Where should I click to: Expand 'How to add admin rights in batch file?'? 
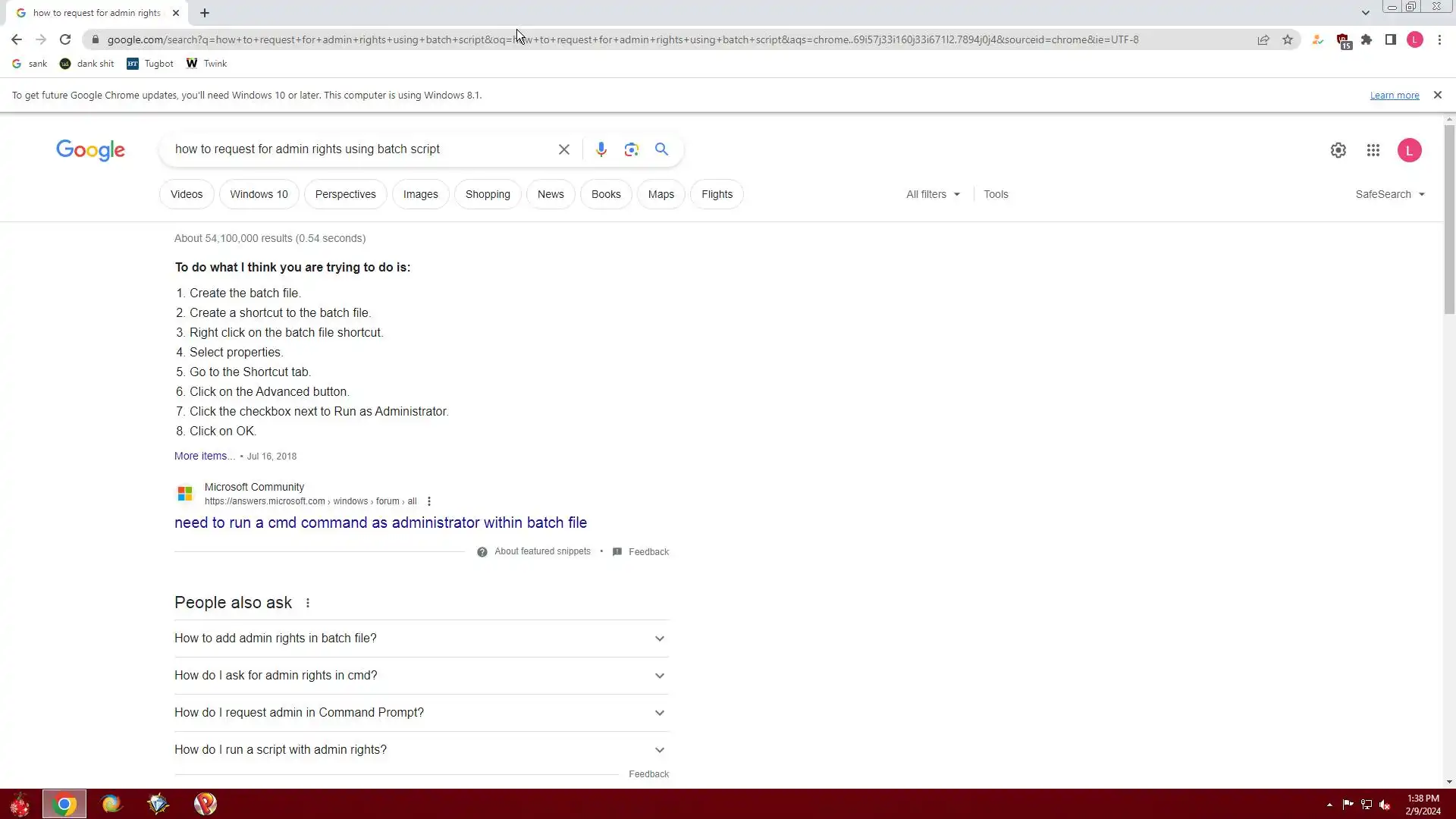click(421, 639)
